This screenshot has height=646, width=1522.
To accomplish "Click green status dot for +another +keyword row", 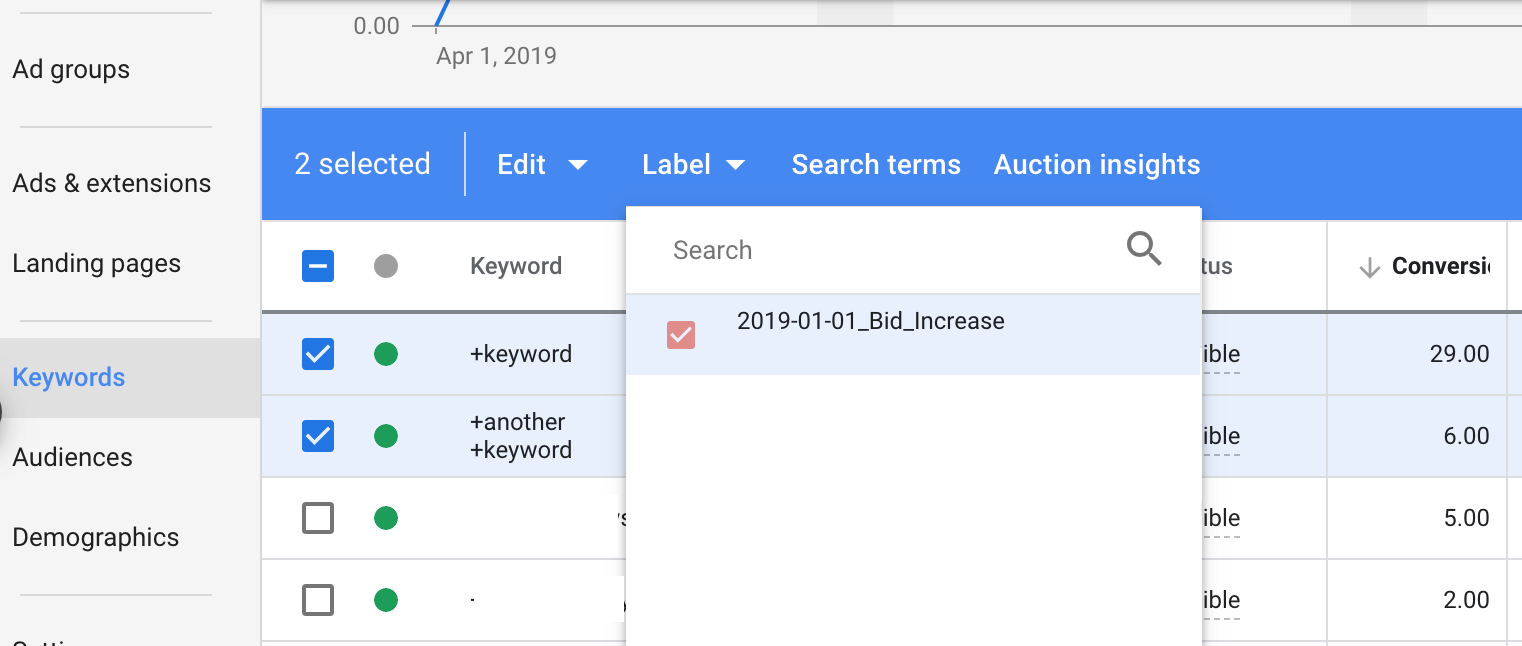I will [x=386, y=436].
